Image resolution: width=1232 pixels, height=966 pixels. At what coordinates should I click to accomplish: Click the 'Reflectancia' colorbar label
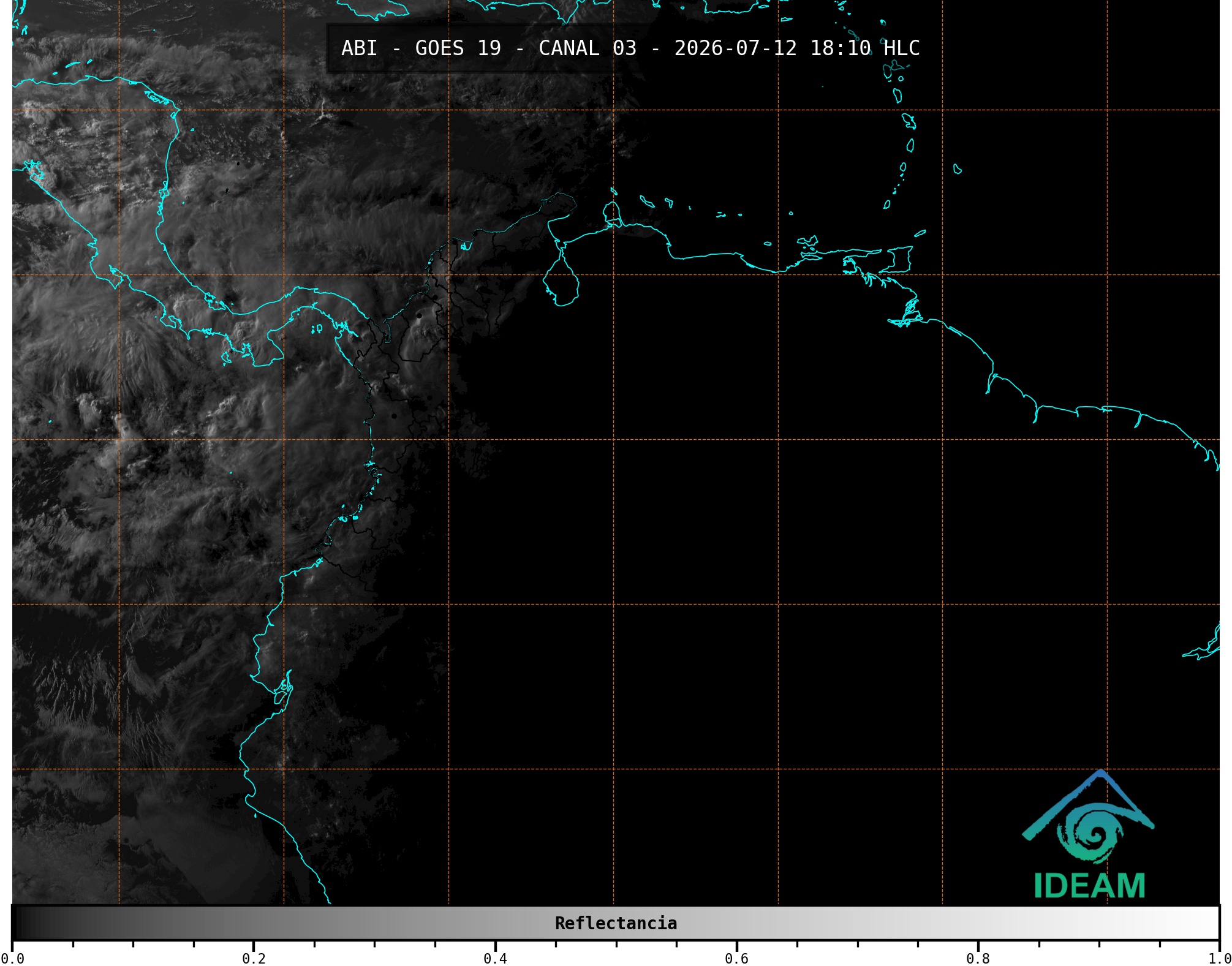(x=616, y=923)
